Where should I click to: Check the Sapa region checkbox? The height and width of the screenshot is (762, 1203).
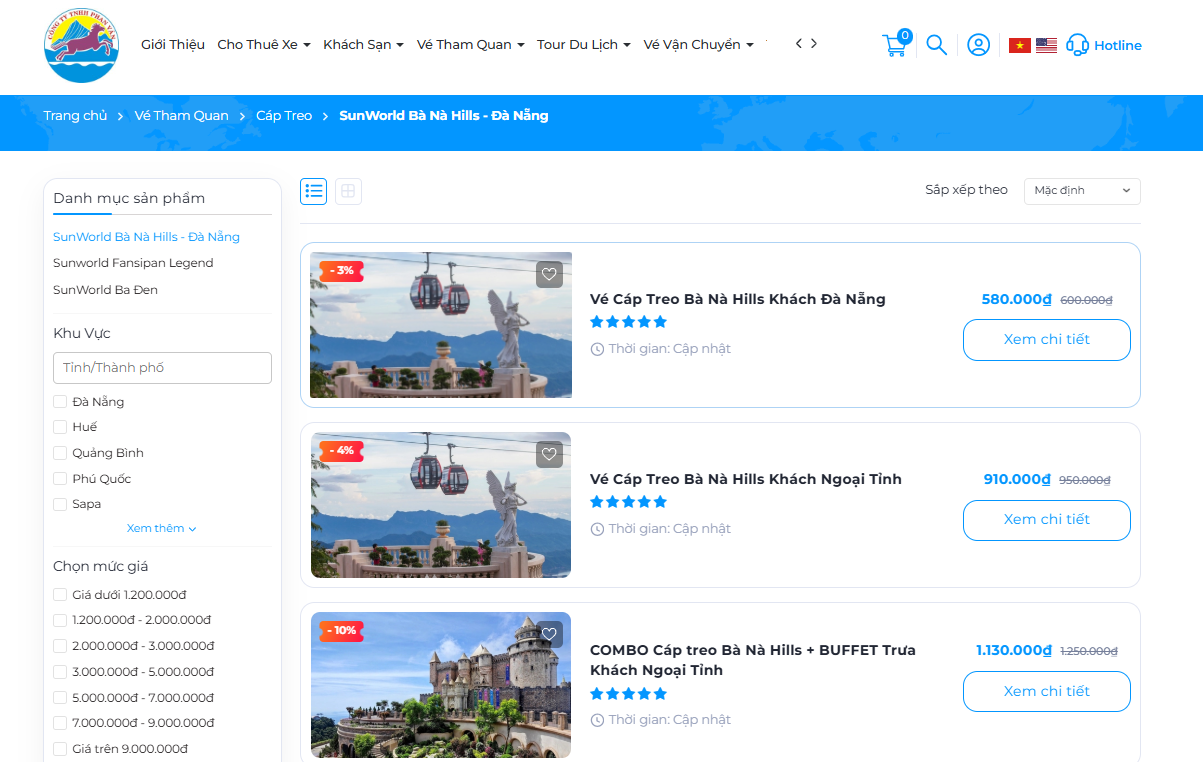60,504
